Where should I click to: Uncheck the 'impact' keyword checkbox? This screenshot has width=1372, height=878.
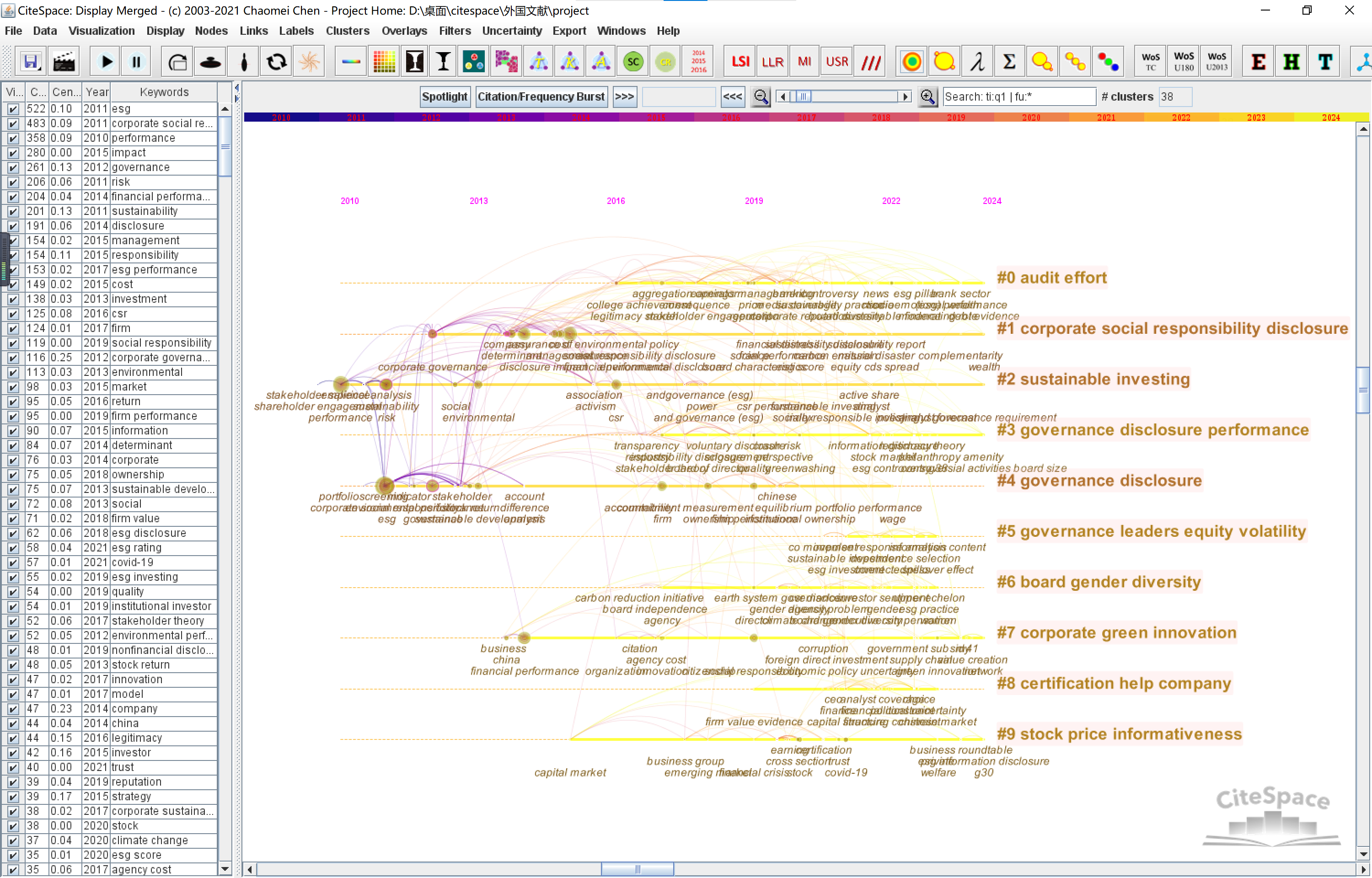click(x=12, y=153)
